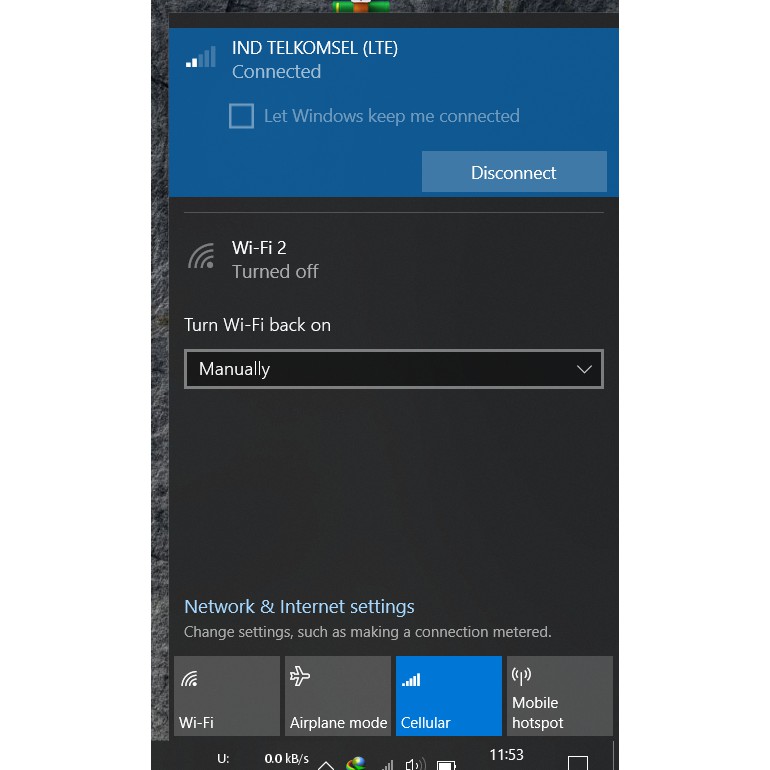The height and width of the screenshot is (770, 770).
Task: Toggle the Mobile hotspot tile
Action: (x=560, y=696)
